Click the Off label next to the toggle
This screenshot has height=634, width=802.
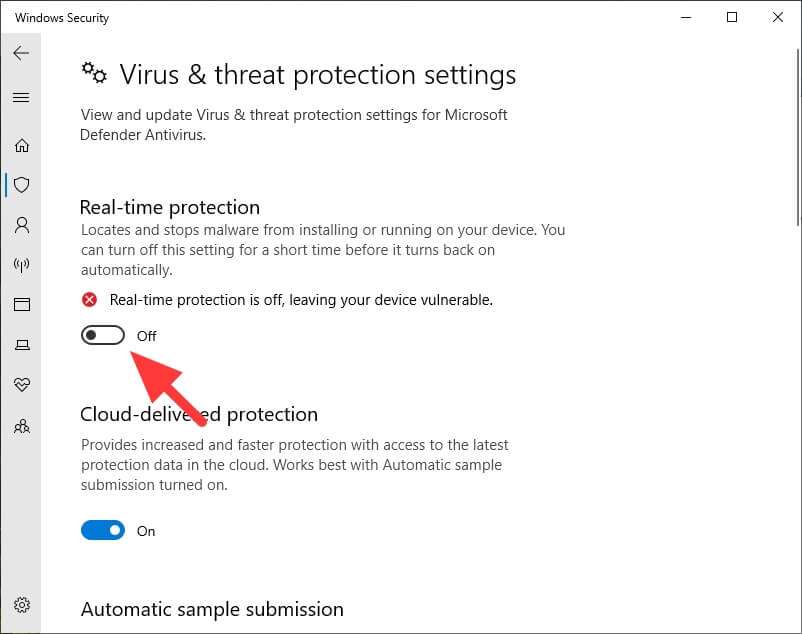click(x=146, y=336)
